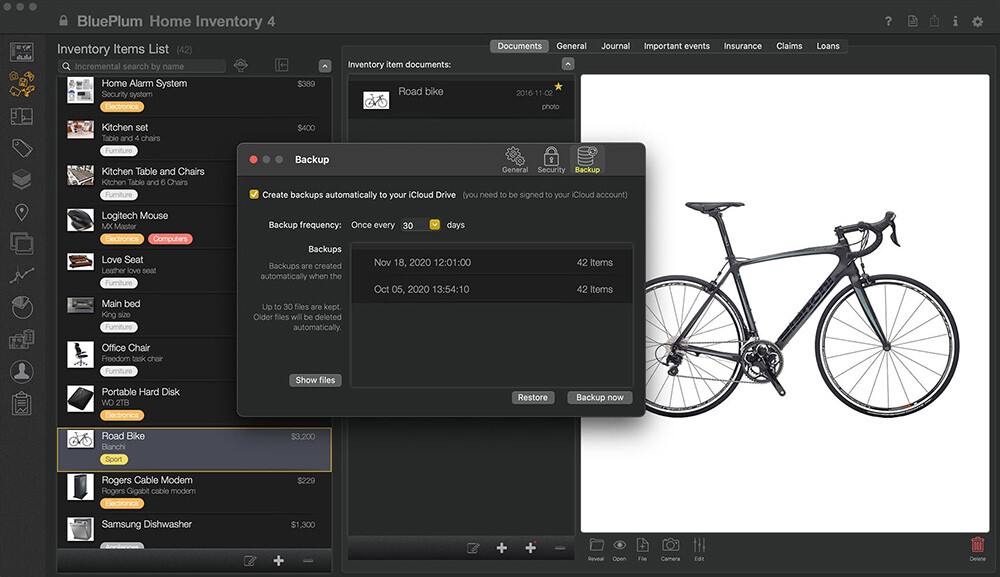The height and width of the screenshot is (577, 1000).
Task: Switch to the Claims tab
Action: tap(789, 46)
